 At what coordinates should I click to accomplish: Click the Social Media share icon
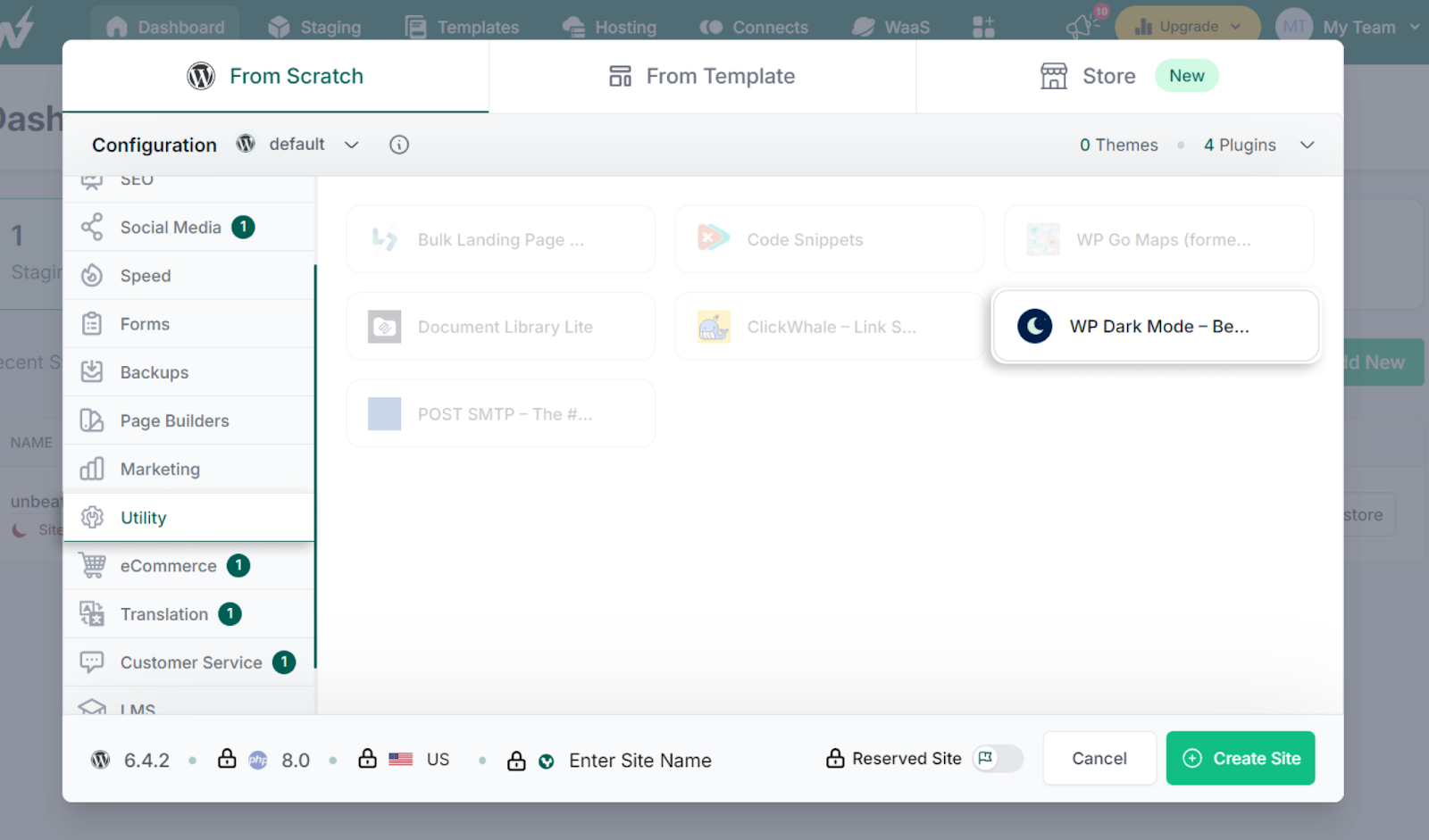point(92,227)
